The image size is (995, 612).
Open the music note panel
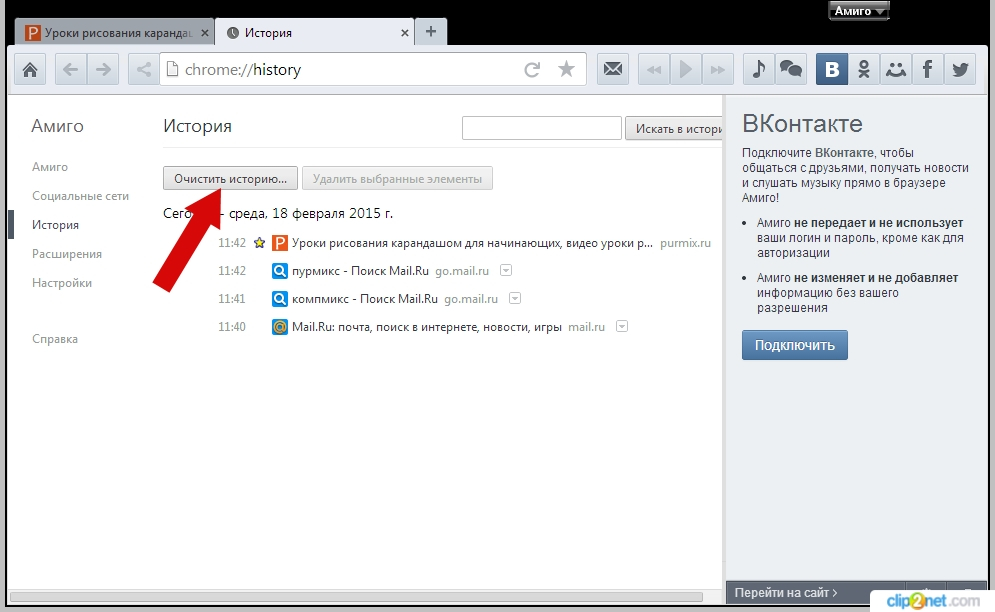click(758, 69)
